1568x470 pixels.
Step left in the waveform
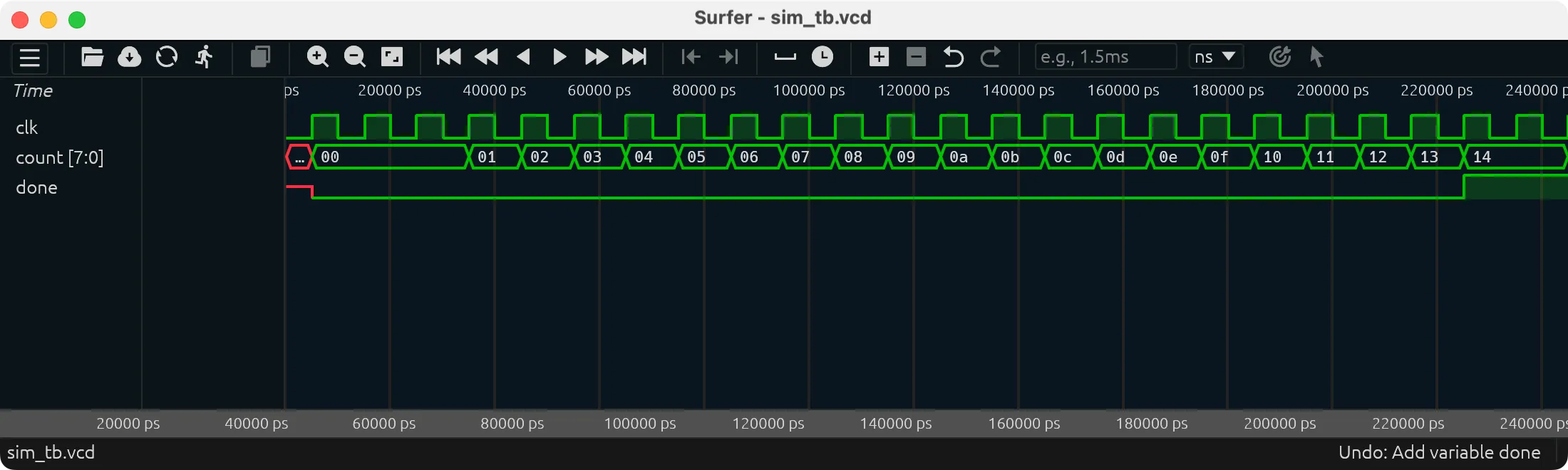tap(524, 57)
